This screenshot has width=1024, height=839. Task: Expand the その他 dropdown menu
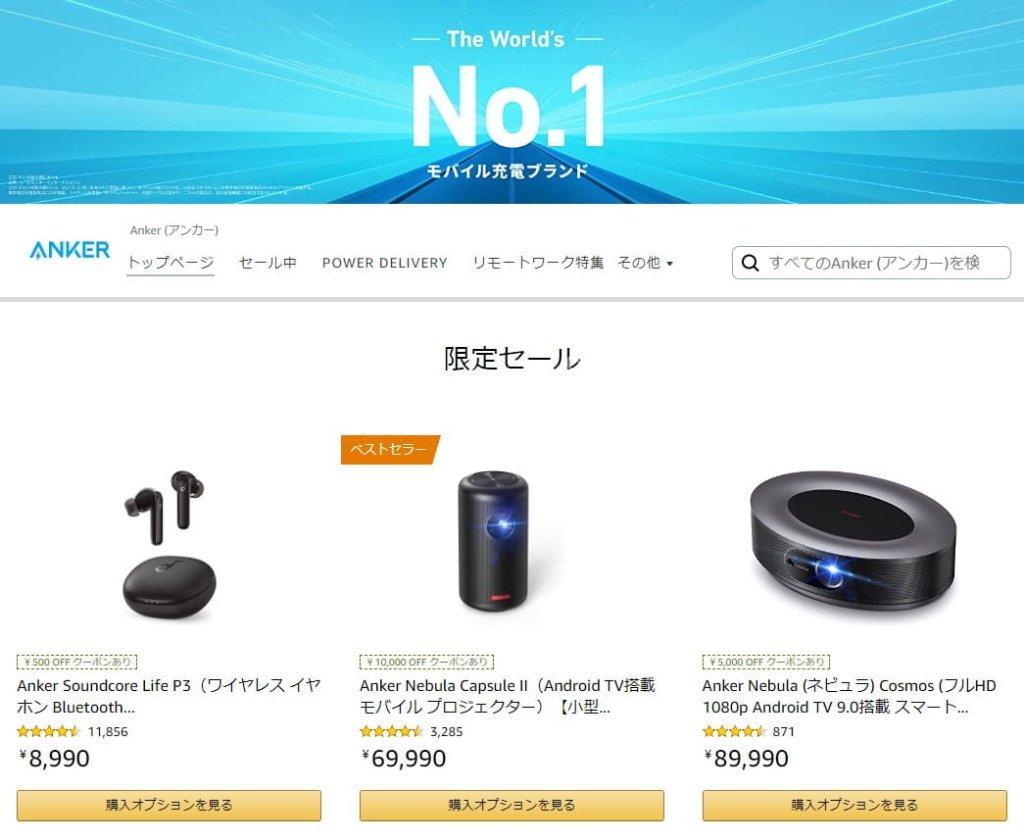pos(645,262)
